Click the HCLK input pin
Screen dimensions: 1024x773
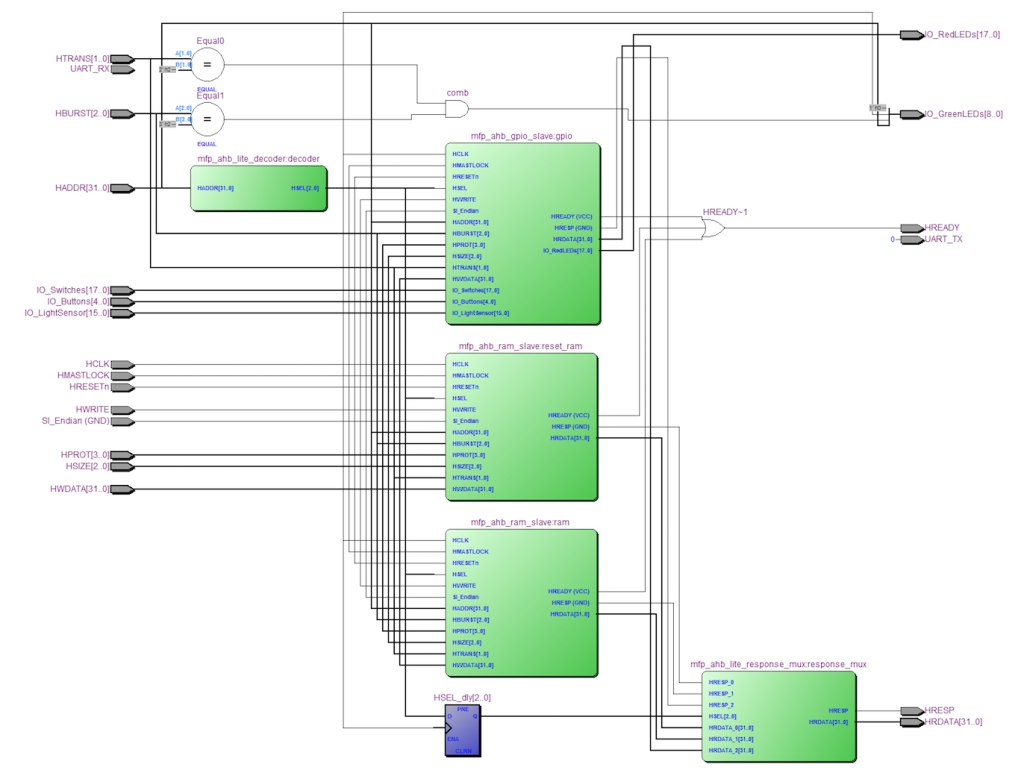click(122, 364)
